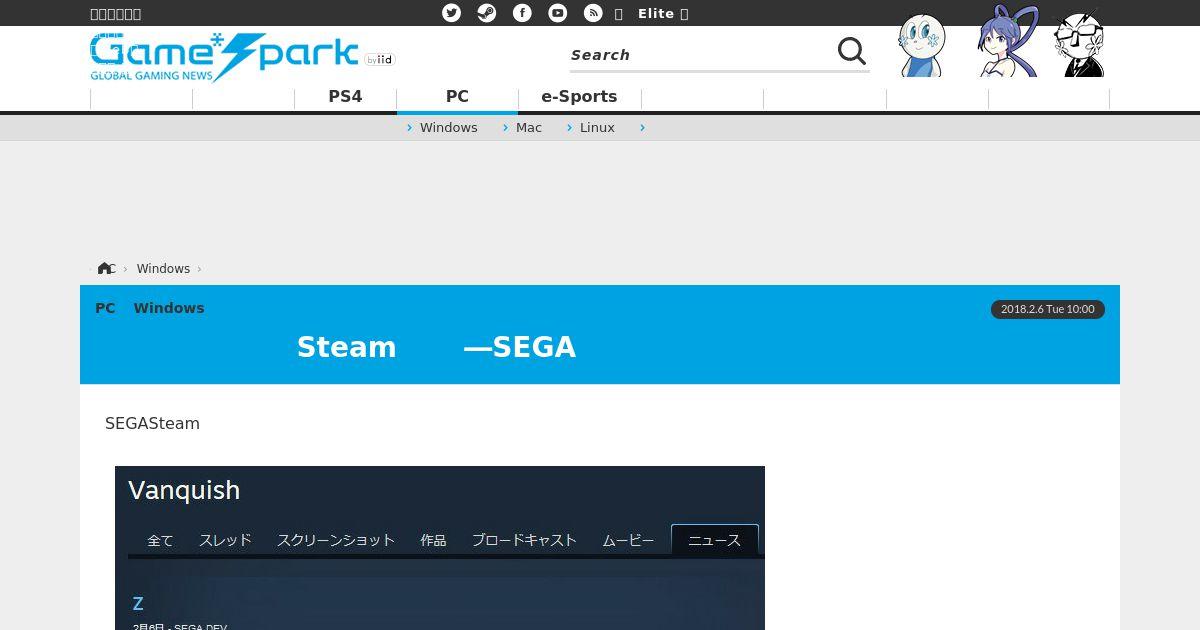Click the Z news heading in image
1200x630 pixels.
click(x=138, y=604)
